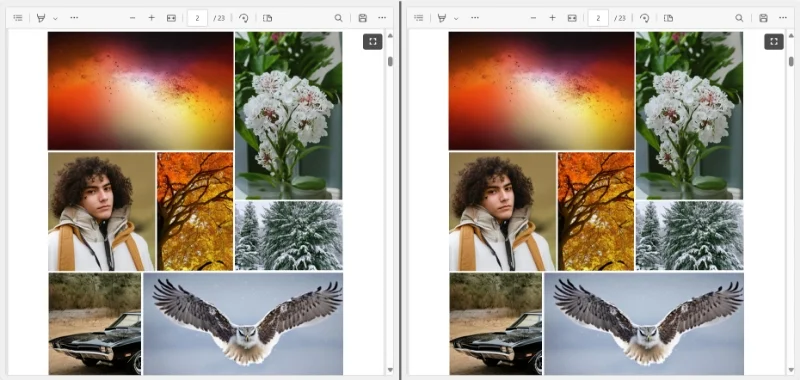Click the snowy pine trees in right viewer
Viewport: 800px width, 380px height.
(690, 235)
